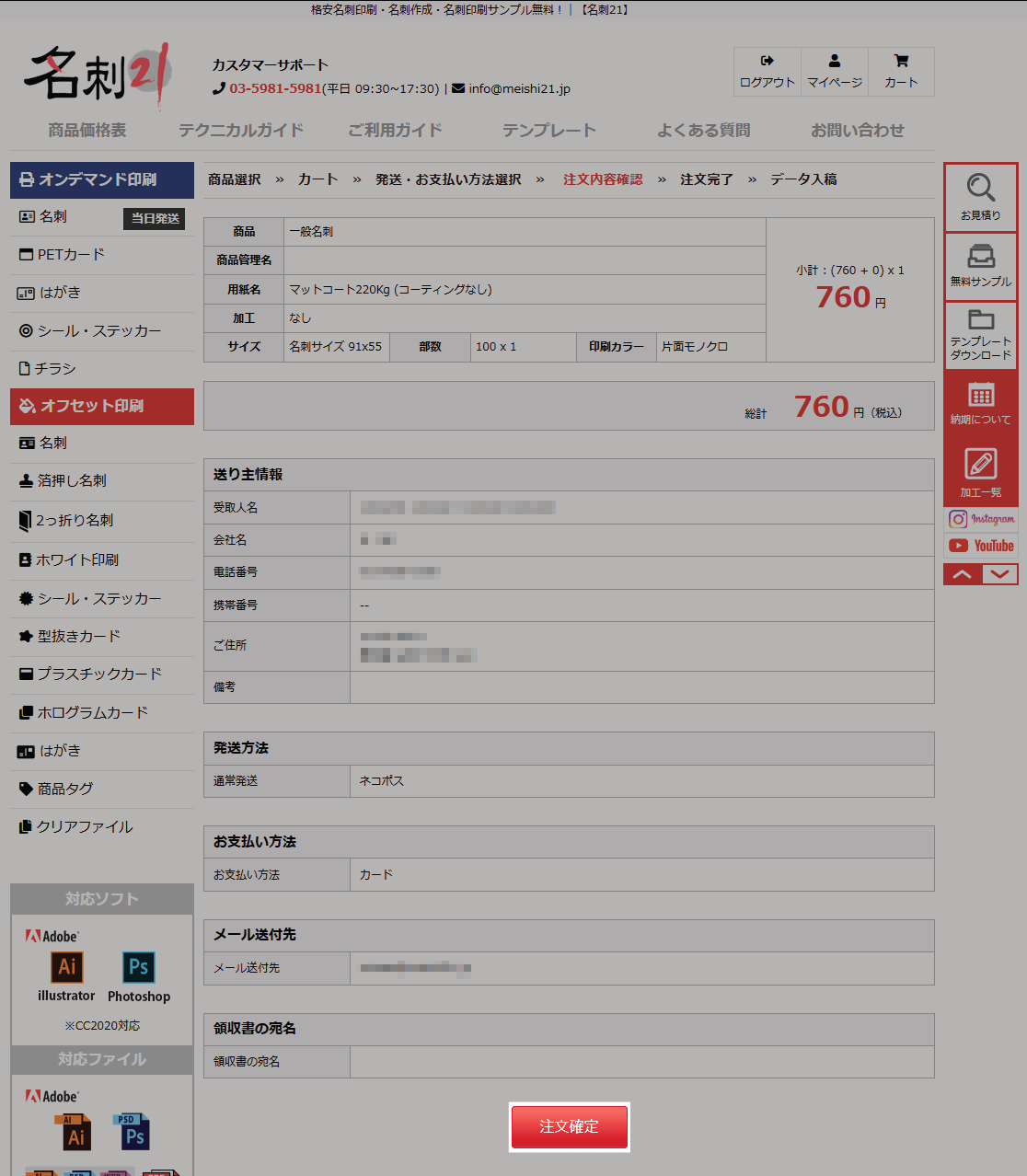Image resolution: width=1027 pixels, height=1176 pixels.
Task: Open the YouTube link icon
Action: [x=981, y=546]
